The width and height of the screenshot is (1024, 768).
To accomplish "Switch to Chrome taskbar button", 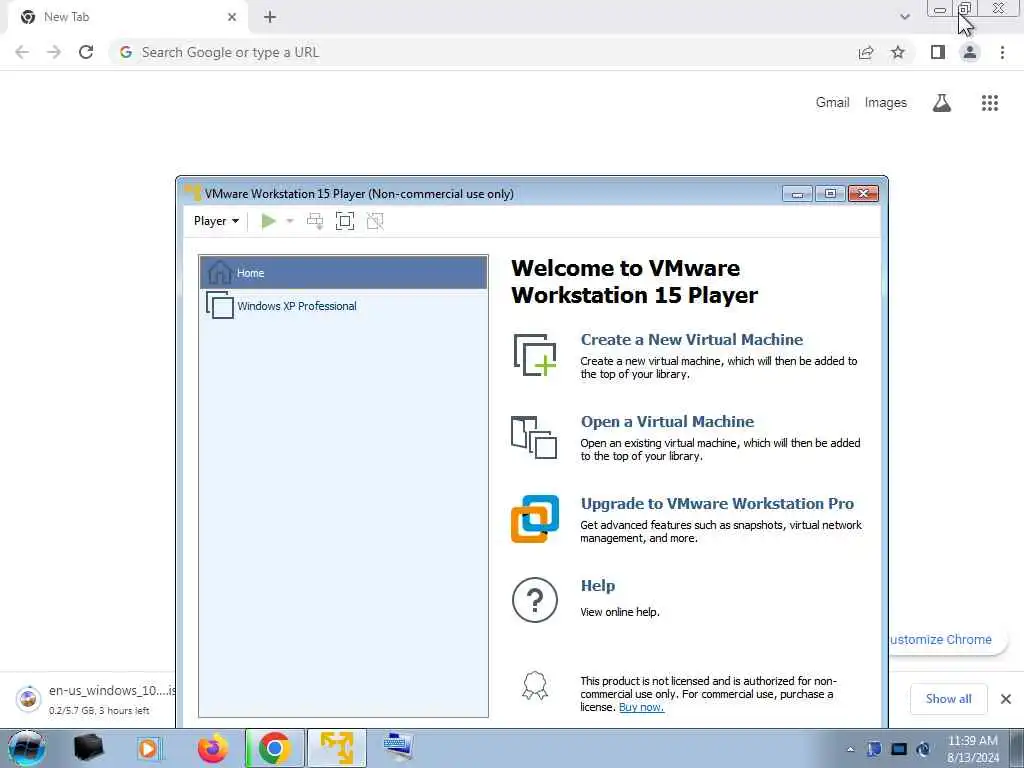I will pyautogui.click(x=274, y=748).
